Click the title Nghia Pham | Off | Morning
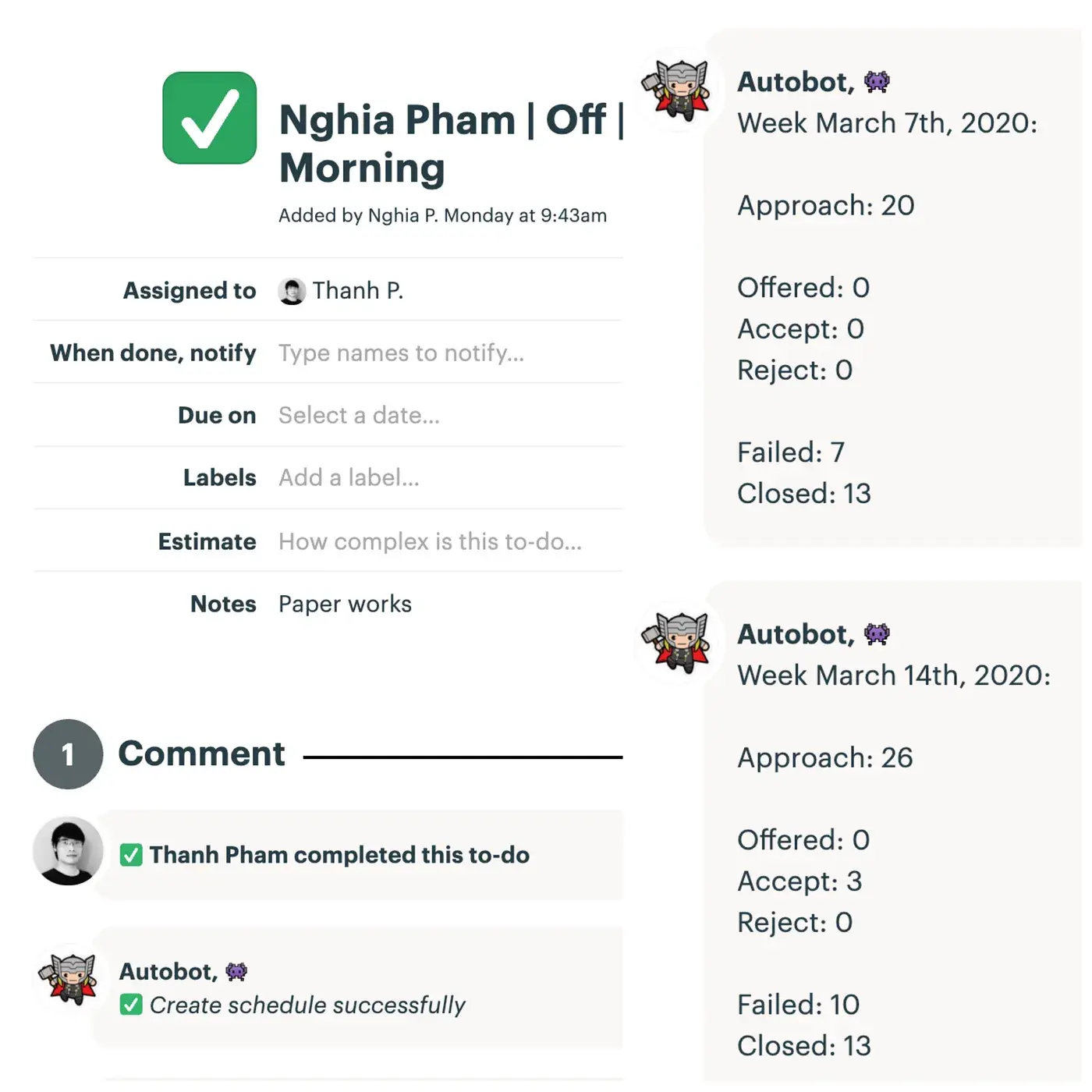 [452, 144]
